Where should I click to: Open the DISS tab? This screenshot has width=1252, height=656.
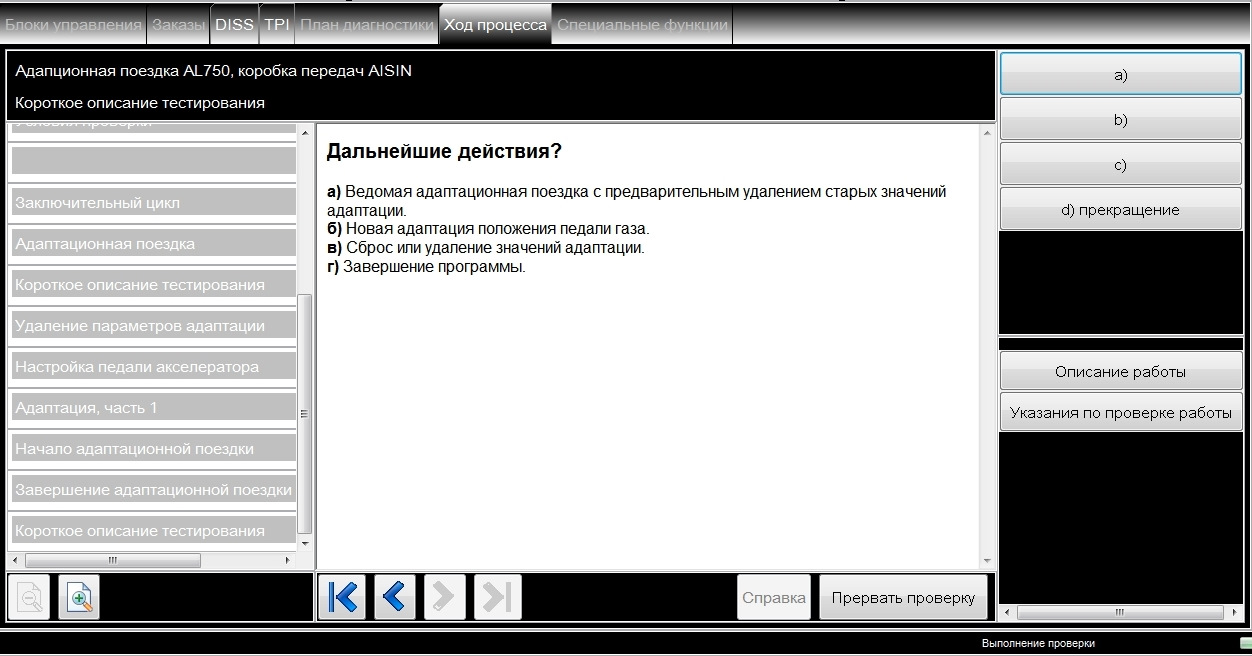pos(234,25)
